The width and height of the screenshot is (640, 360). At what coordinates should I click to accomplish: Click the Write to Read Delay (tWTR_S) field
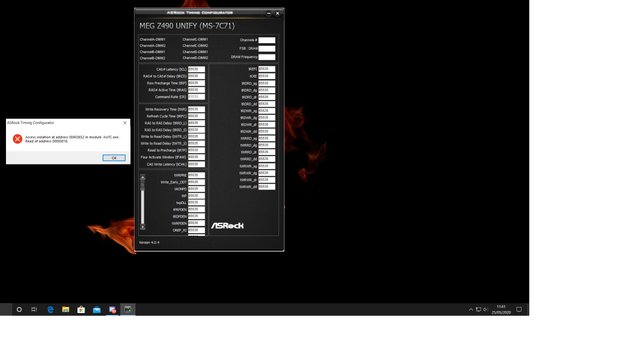(x=196, y=144)
